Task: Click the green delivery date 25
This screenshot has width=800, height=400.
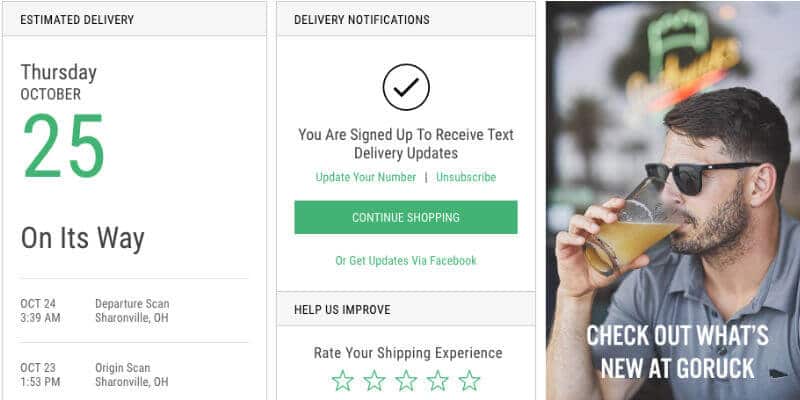Action: (x=64, y=146)
